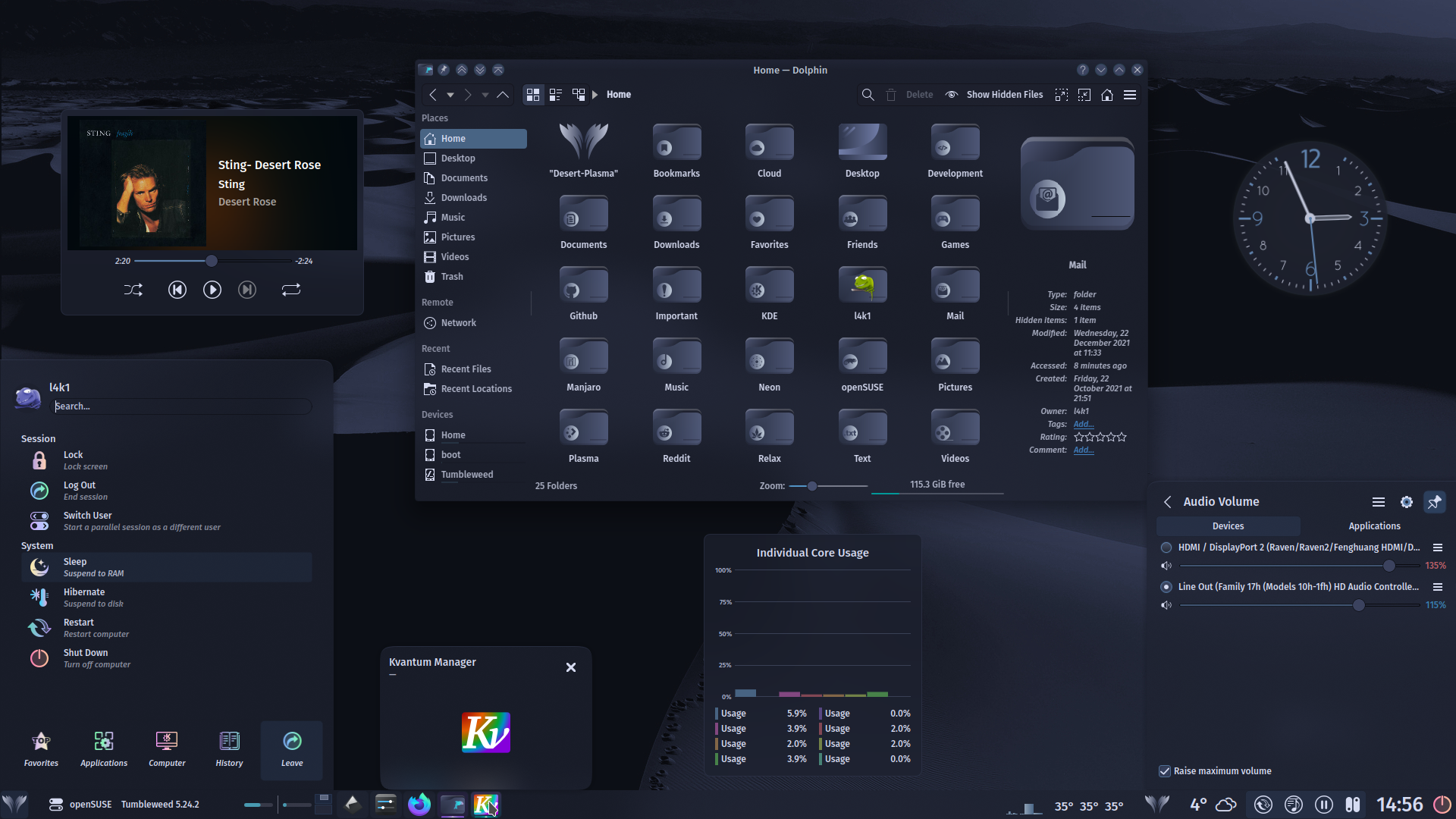Go back in Dolphin navigation
This screenshot has width=1456, height=819.
click(x=432, y=95)
